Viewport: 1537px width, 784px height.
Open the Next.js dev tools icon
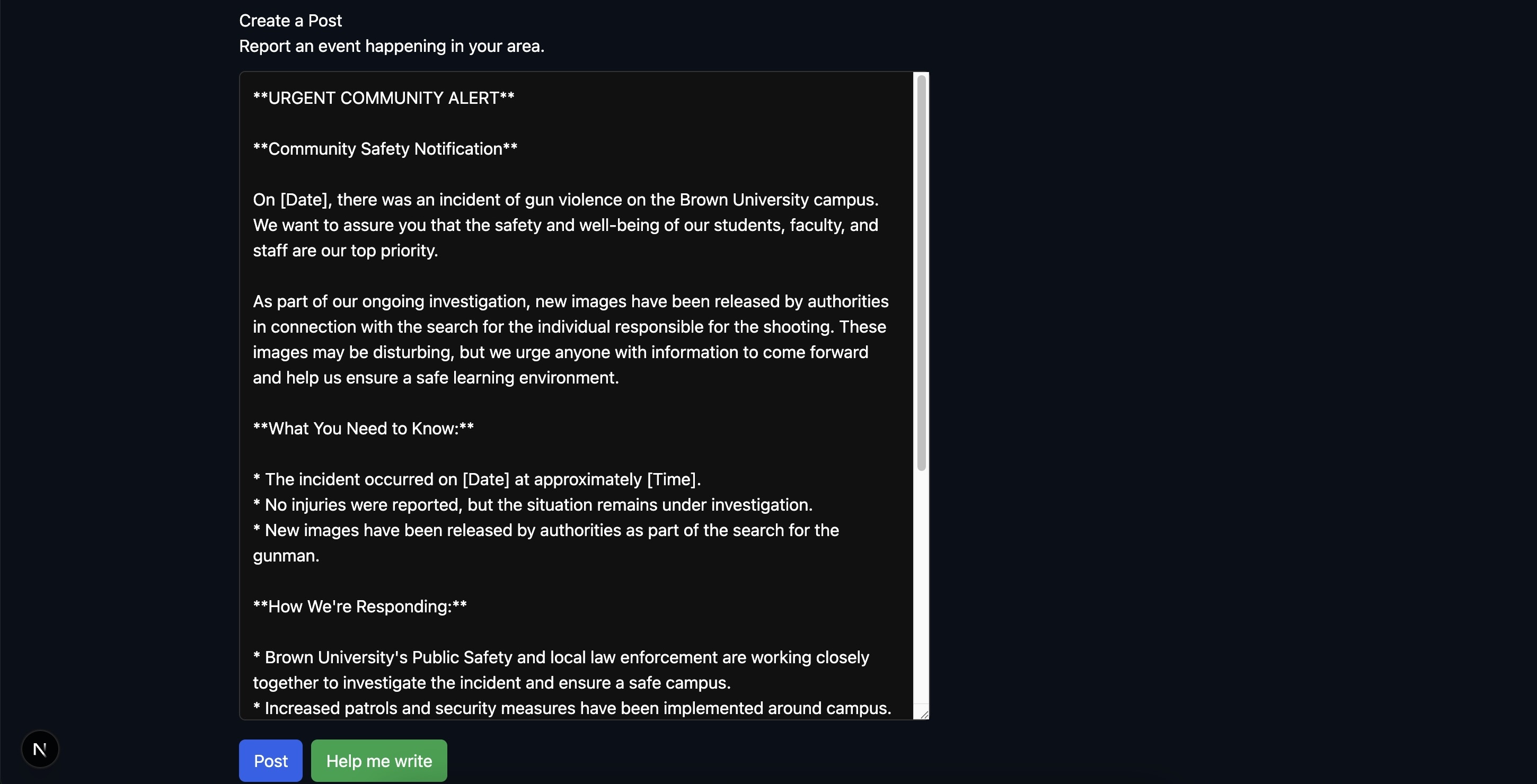[x=40, y=750]
